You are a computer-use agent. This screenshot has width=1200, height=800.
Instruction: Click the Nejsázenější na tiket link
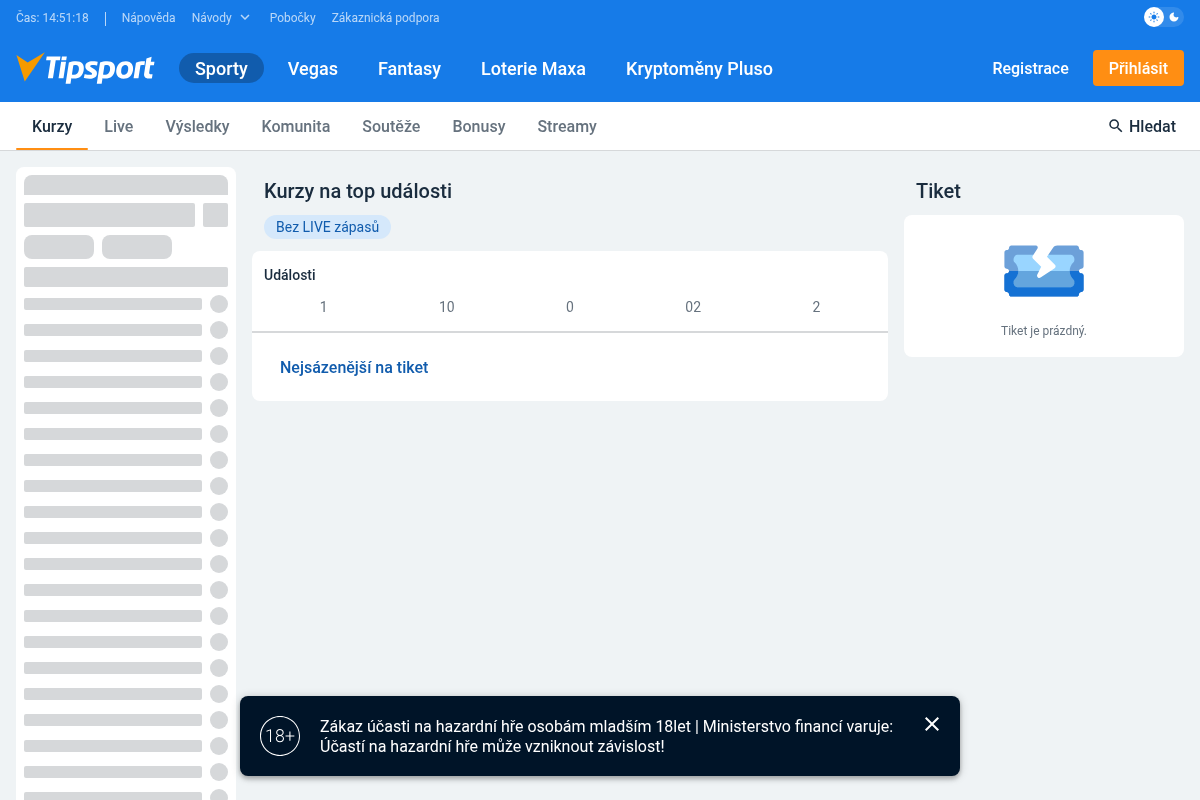[354, 367]
